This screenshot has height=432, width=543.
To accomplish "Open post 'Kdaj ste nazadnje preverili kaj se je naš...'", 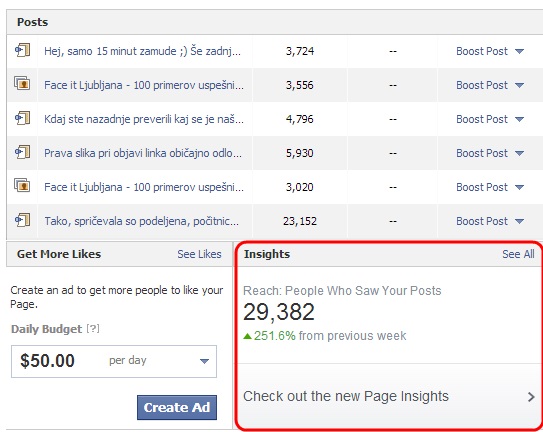I will coord(144,119).
